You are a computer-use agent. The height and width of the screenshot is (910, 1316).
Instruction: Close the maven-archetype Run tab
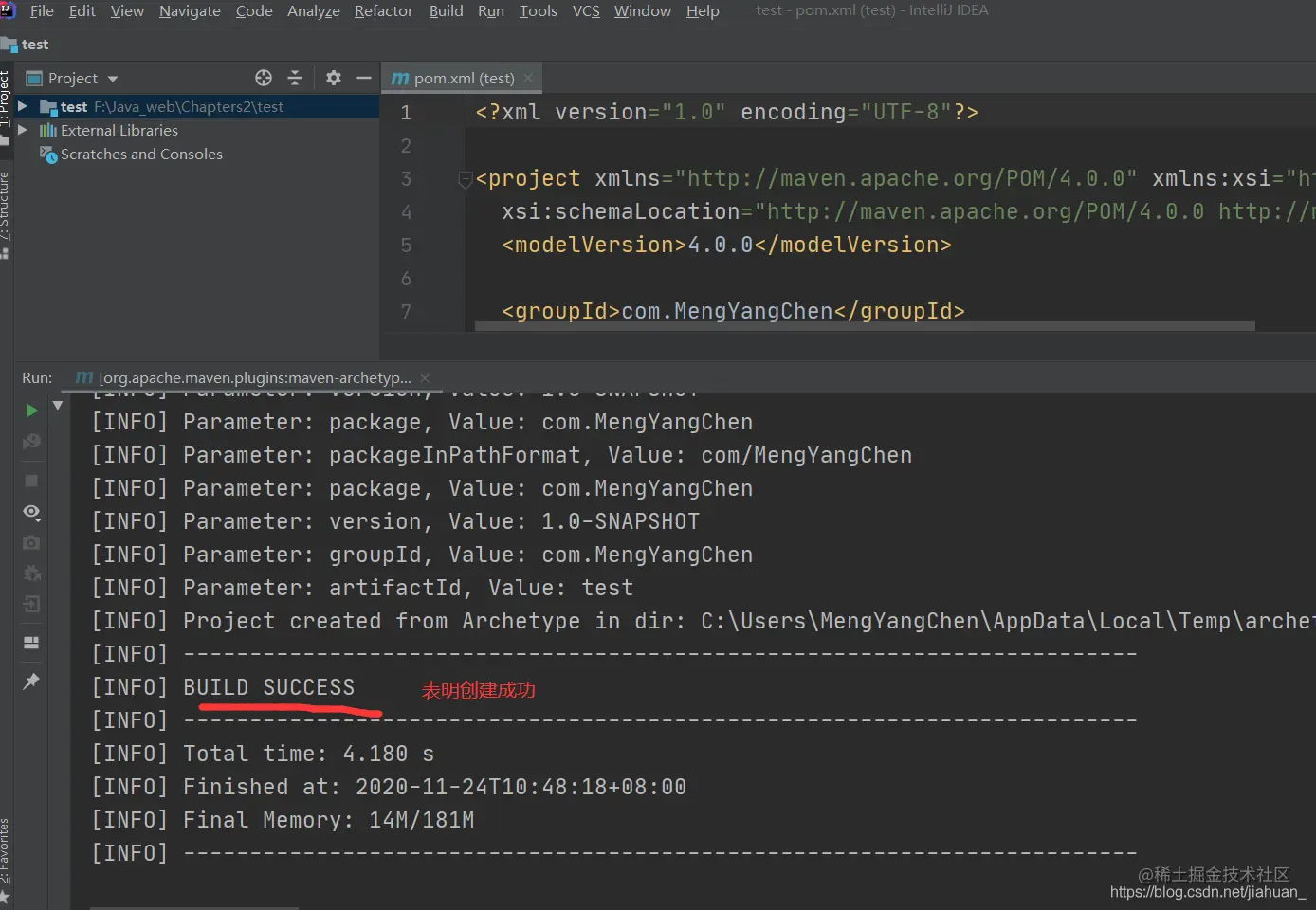(425, 377)
